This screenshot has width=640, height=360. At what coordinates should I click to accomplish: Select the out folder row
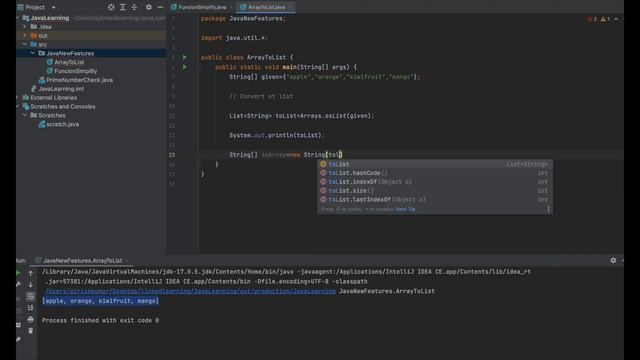91,36
